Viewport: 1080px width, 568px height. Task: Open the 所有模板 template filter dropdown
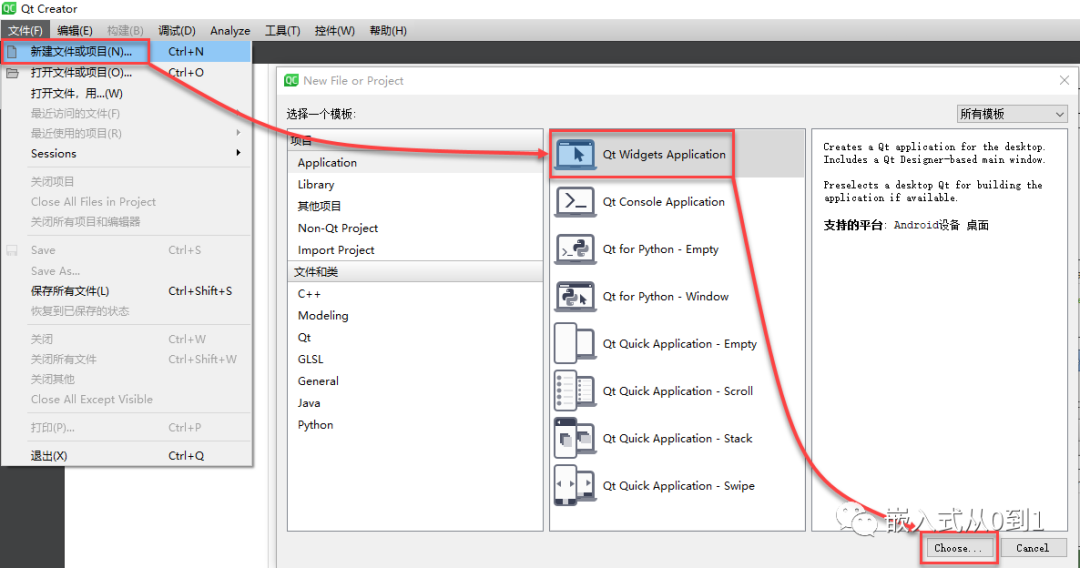pos(1012,114)
